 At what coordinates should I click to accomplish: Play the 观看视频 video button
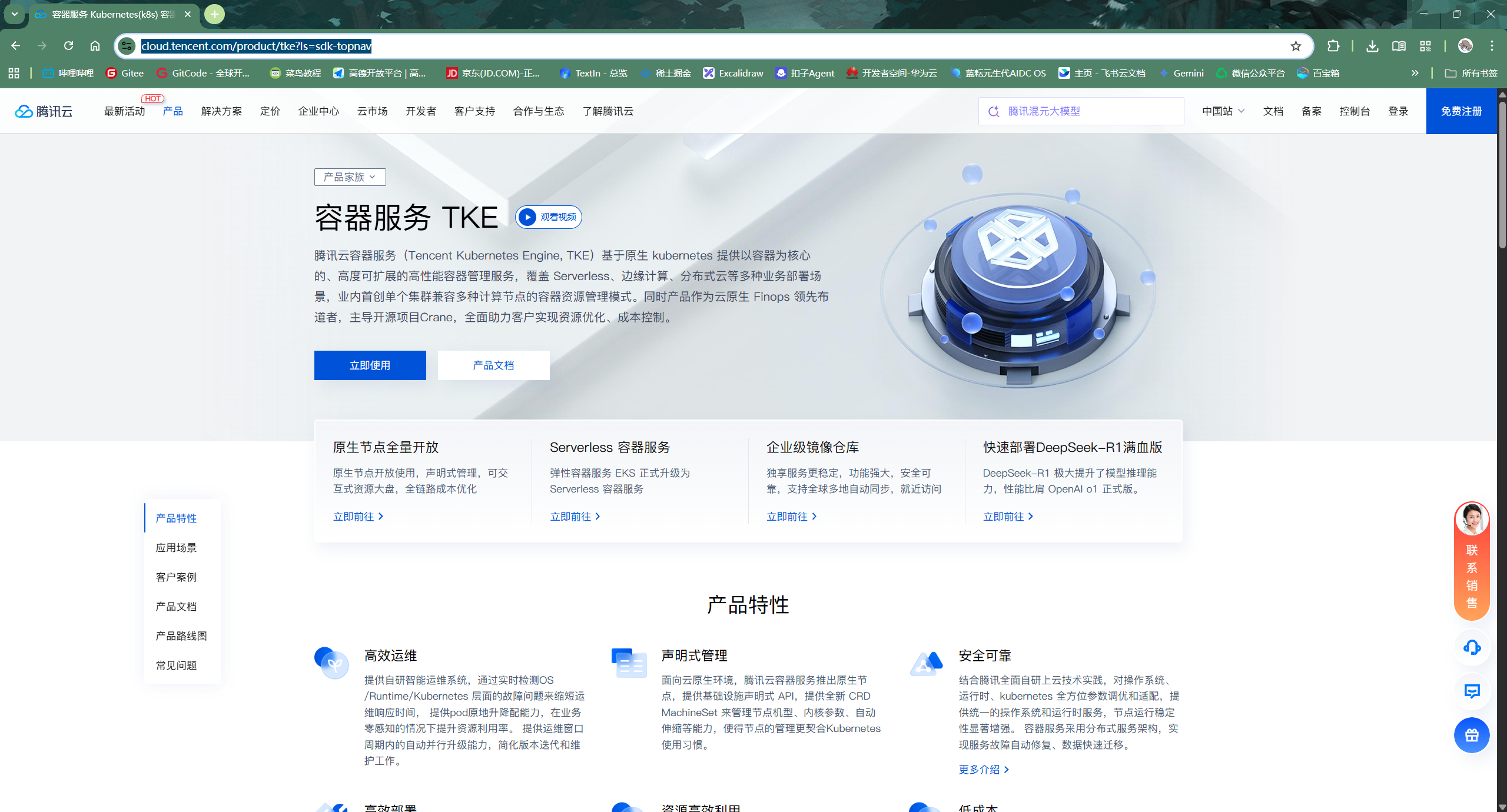pos(548,217)
